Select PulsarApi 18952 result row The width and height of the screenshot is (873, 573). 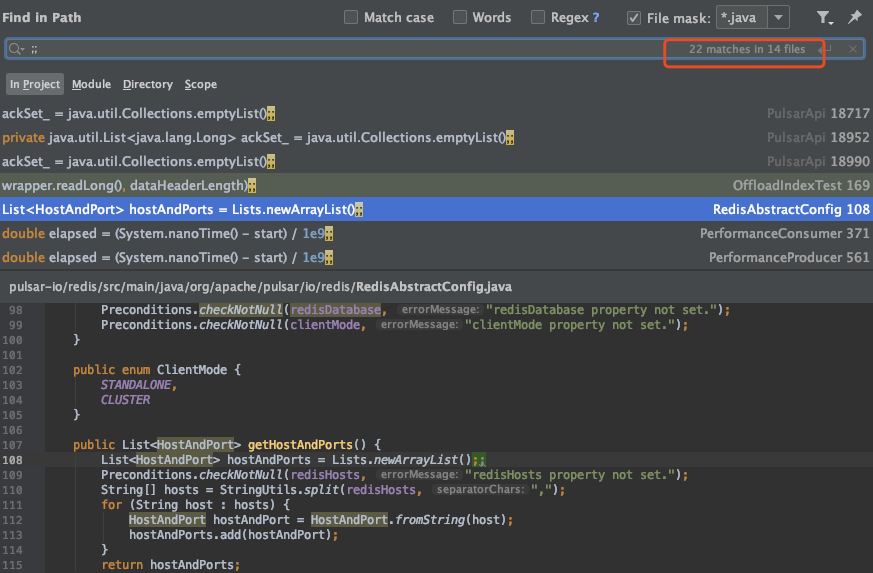coord(436,138)
